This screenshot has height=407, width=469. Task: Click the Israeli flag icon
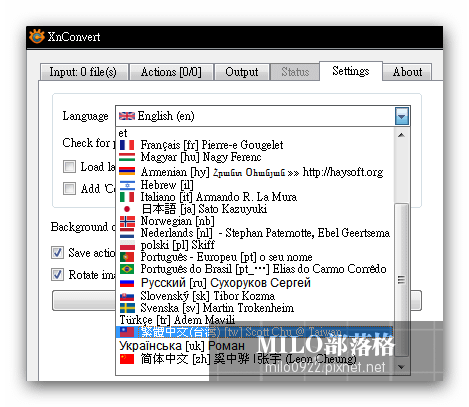(x=127, y=185)
